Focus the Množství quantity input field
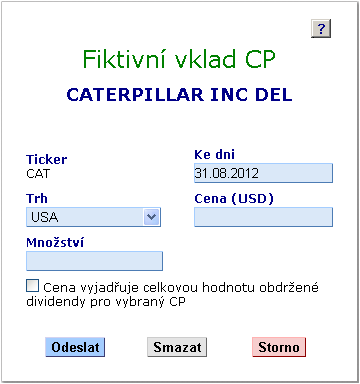360x384 pixels. tap(94, 261)
